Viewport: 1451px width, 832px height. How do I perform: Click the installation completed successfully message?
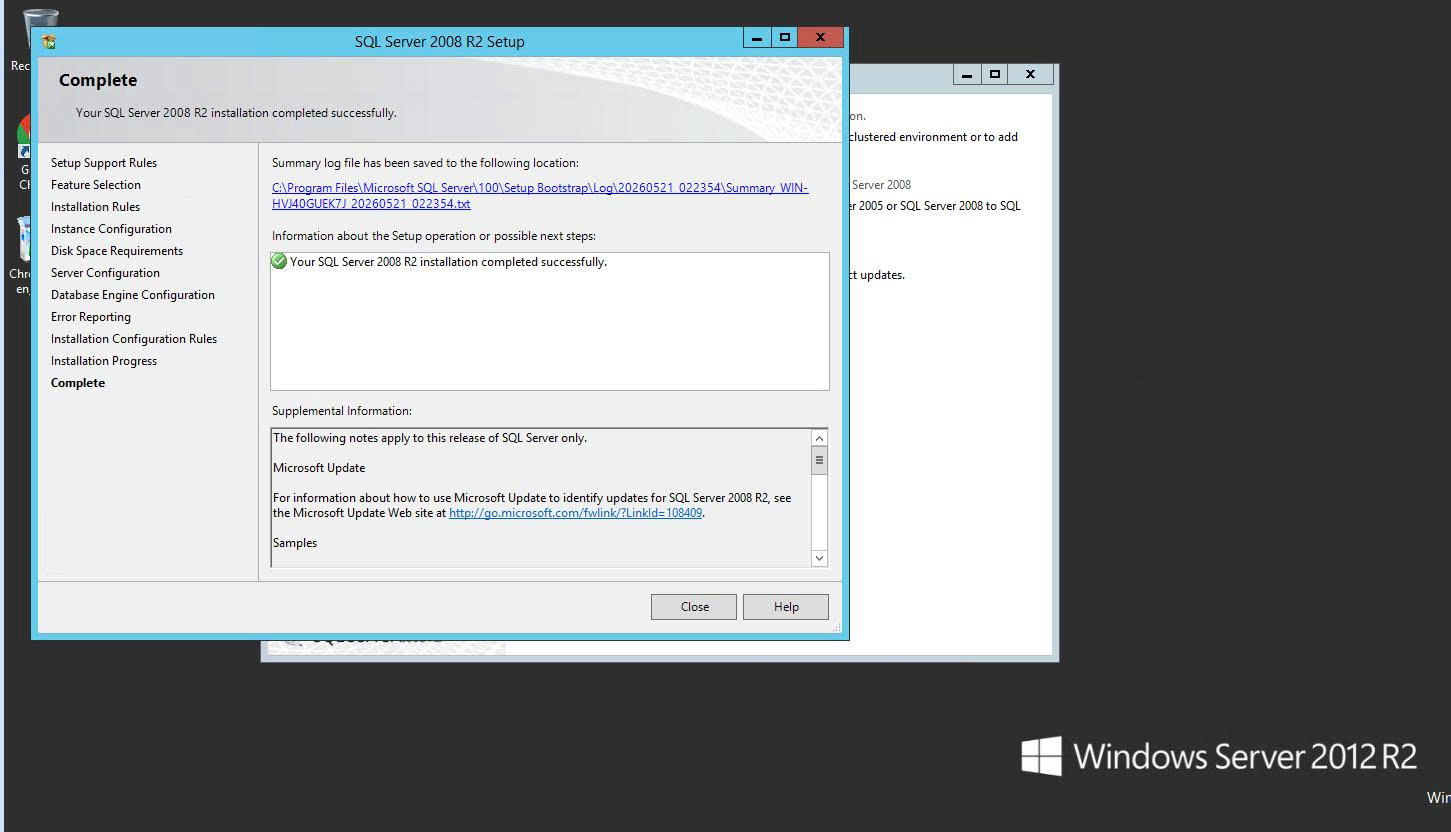(448, 262)
